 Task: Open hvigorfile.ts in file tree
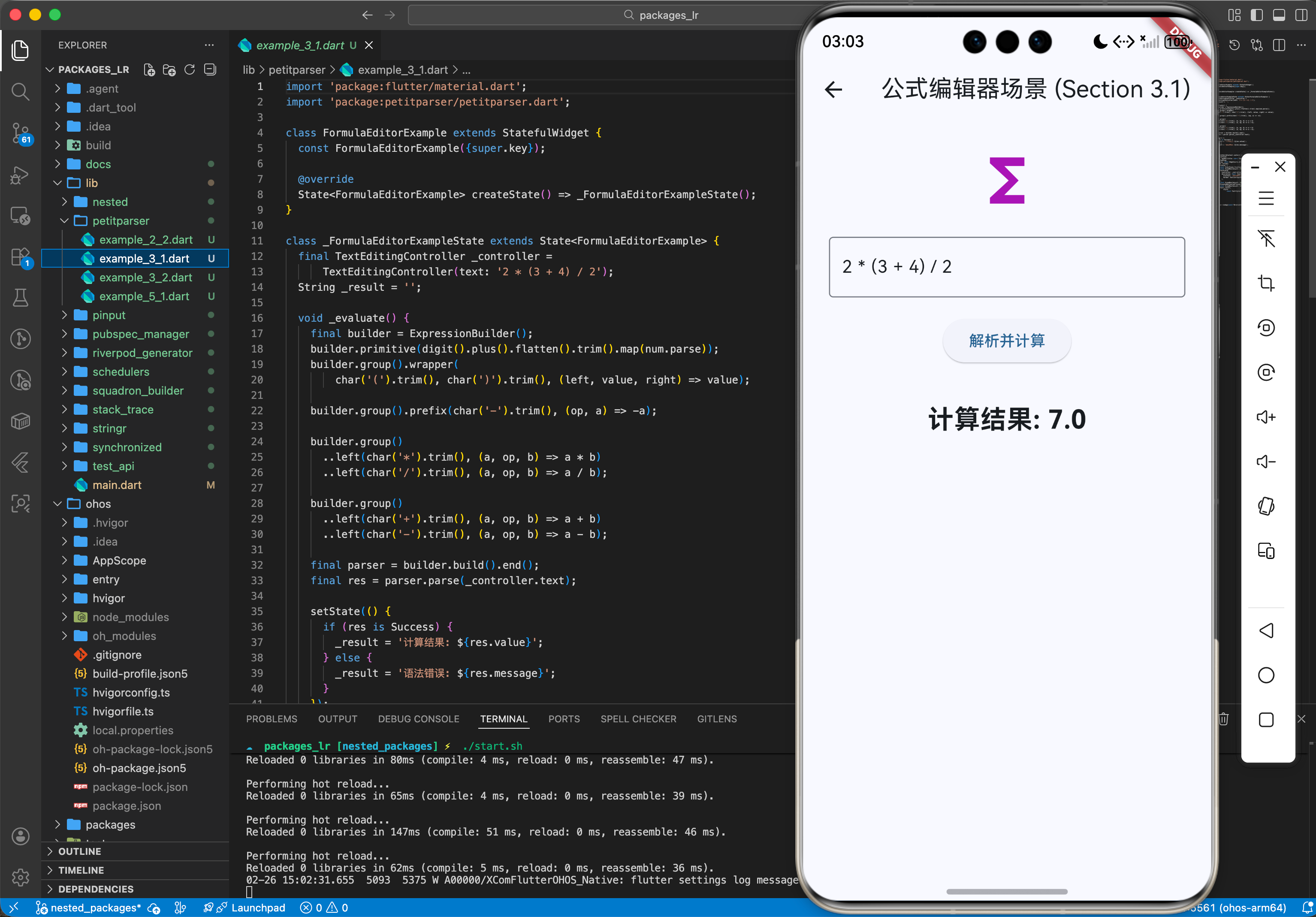(x=123, y=711)
